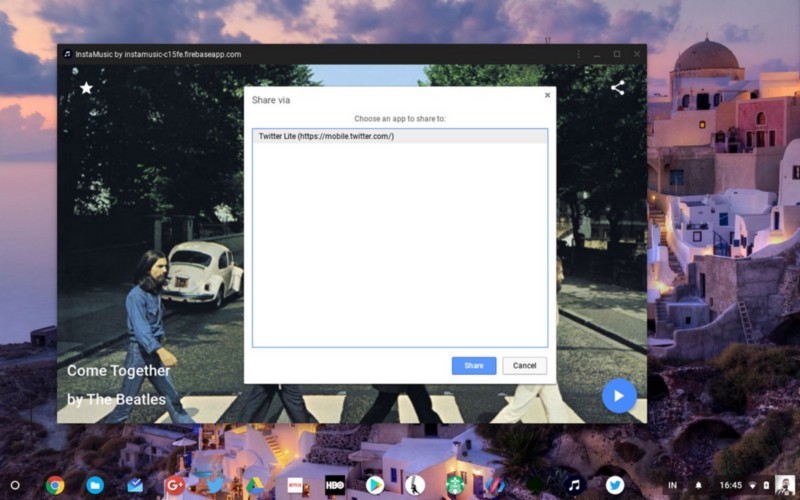Open Google Play Store from the shelf
The width and height of the screenshot is (800, 500).
(x=374, y=485)
